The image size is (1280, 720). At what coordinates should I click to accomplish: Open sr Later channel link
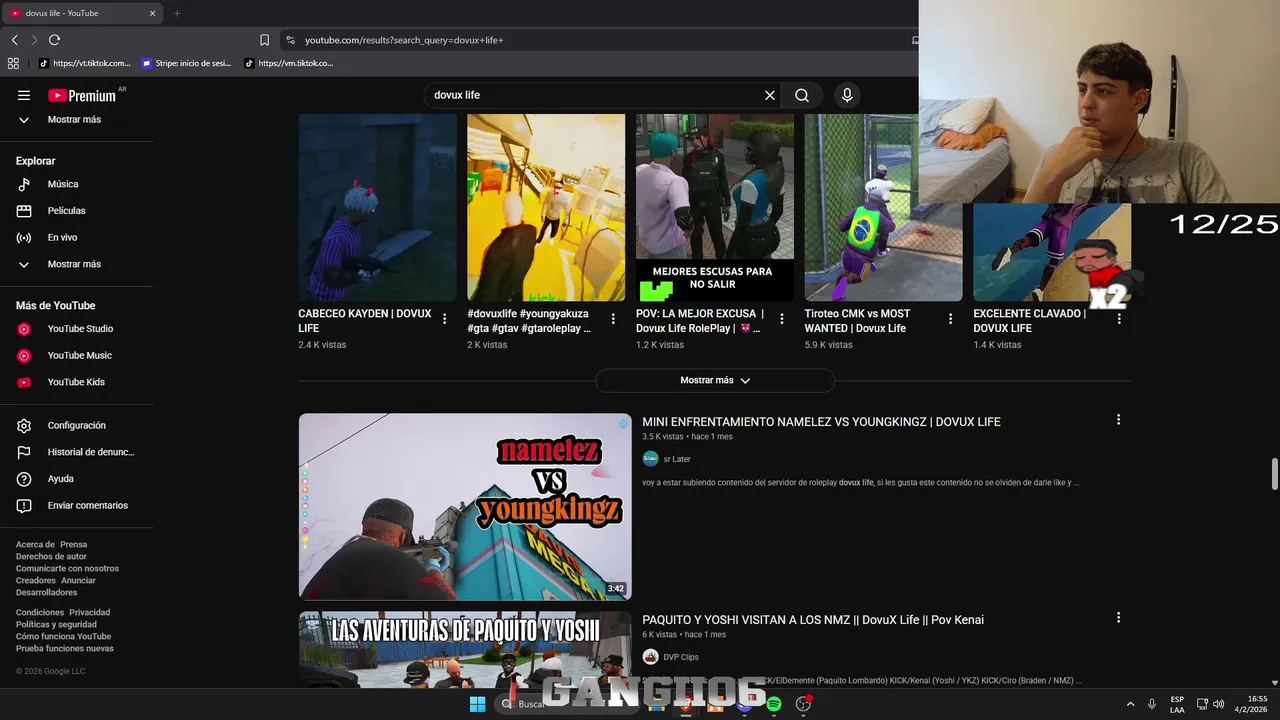tap(677, 459)
